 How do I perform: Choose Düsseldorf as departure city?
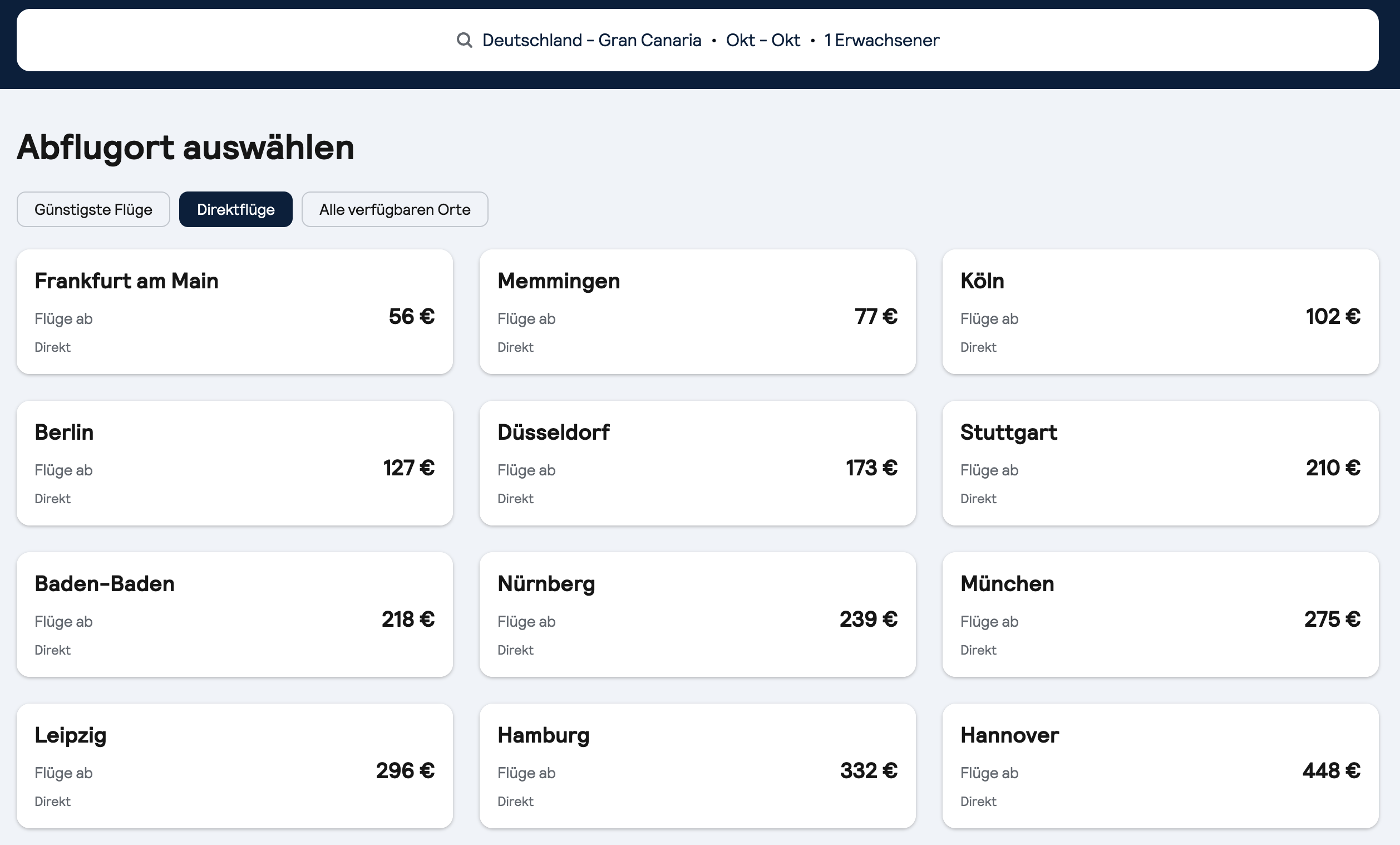point(697,463)
